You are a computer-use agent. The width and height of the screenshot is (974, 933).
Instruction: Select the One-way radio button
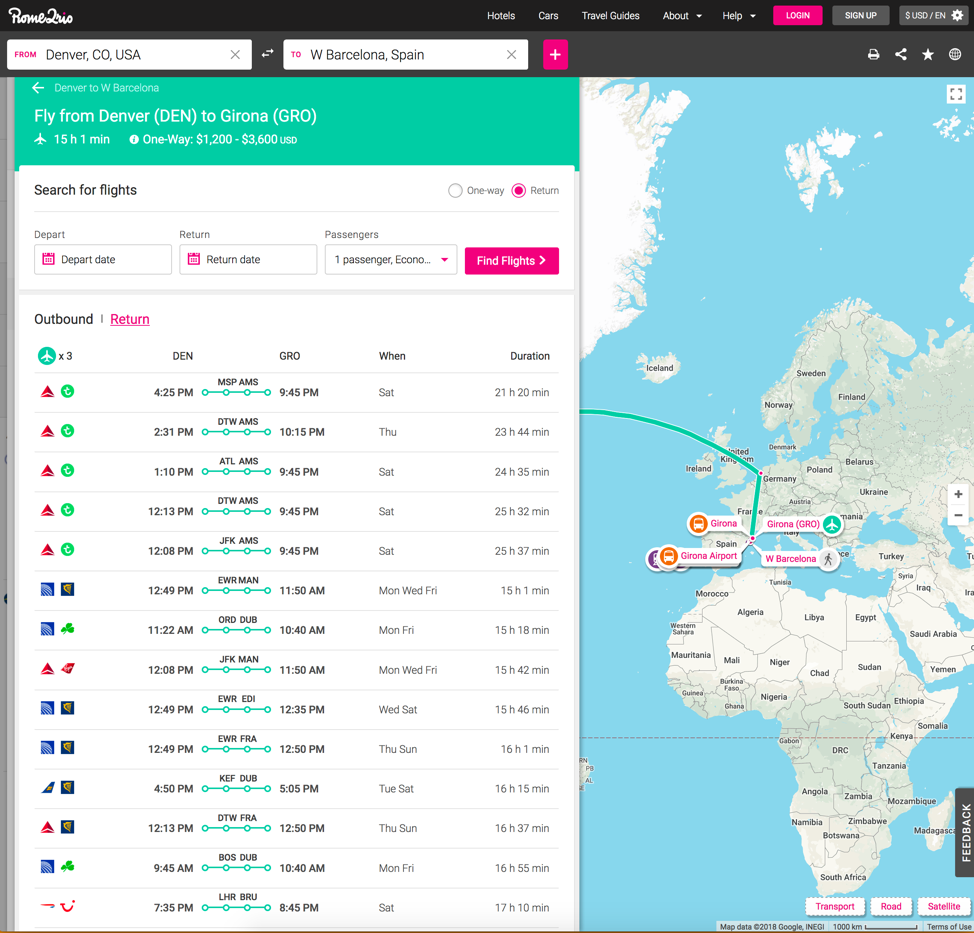(456, 190)
